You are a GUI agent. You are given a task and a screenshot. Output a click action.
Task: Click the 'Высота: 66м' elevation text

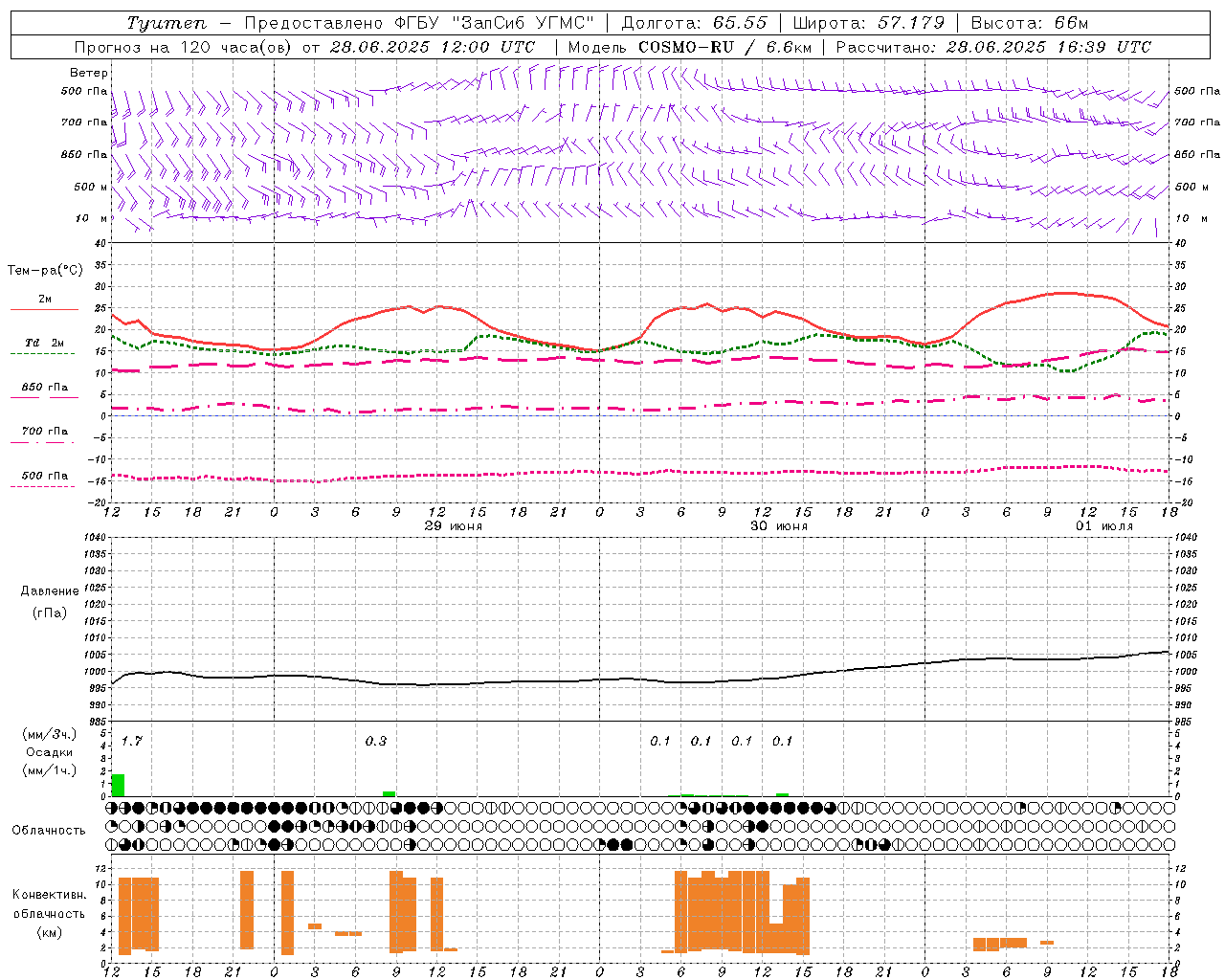tap(1030, 23)
